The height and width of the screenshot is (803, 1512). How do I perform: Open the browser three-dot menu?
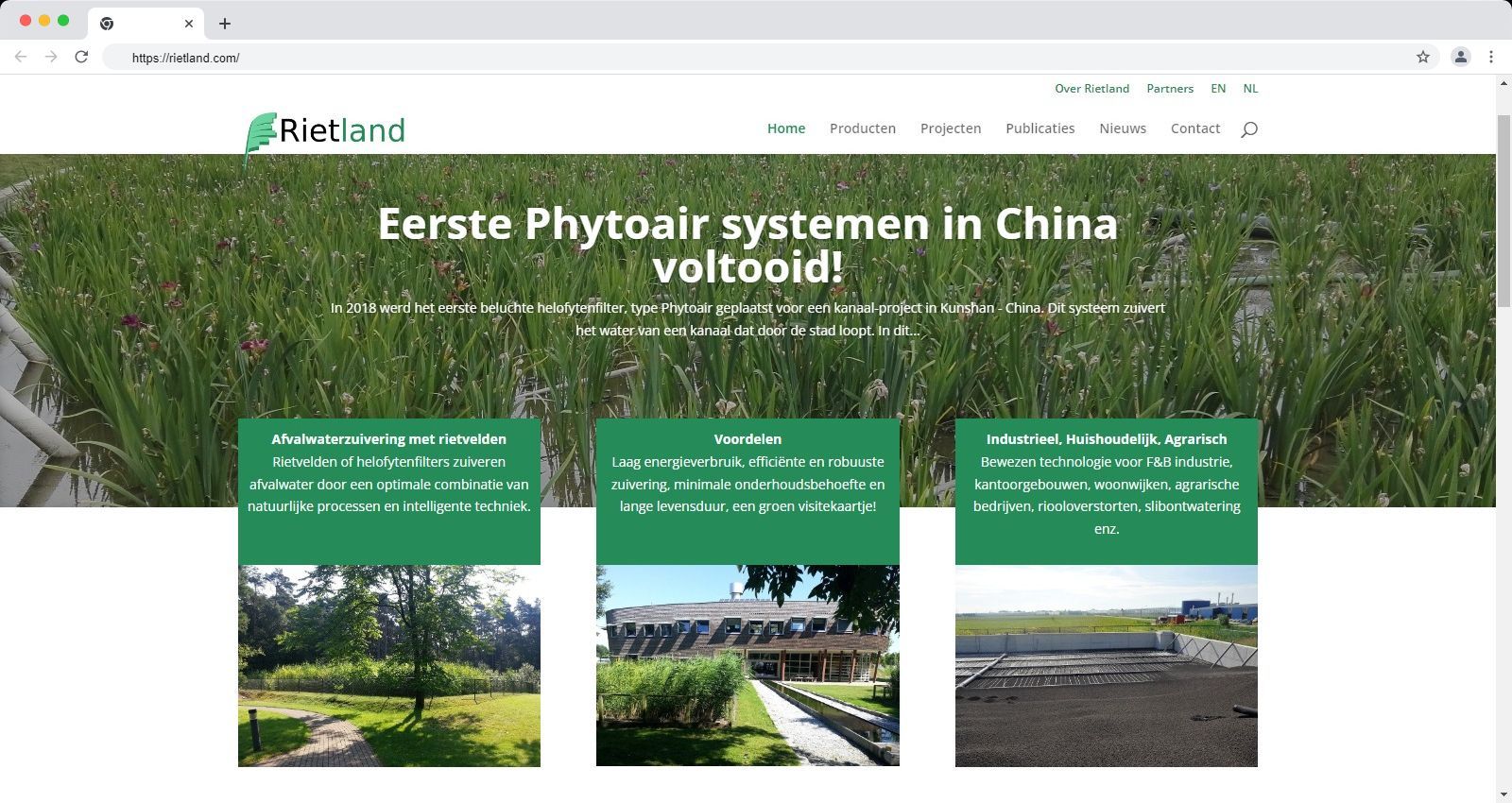[1491, 57]
